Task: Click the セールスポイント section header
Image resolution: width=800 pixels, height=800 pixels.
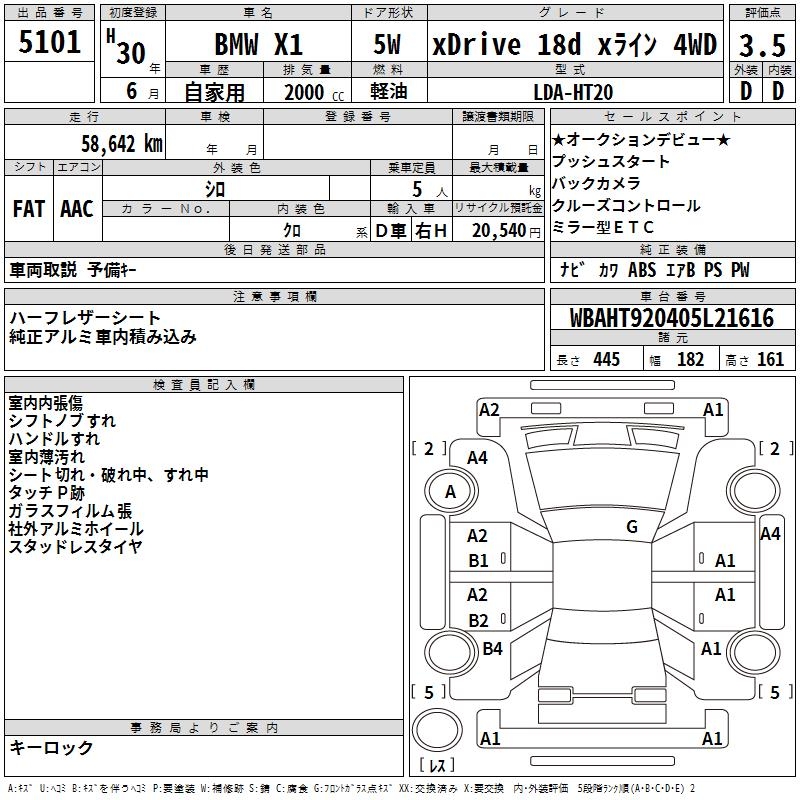Action: click(671, 117)
